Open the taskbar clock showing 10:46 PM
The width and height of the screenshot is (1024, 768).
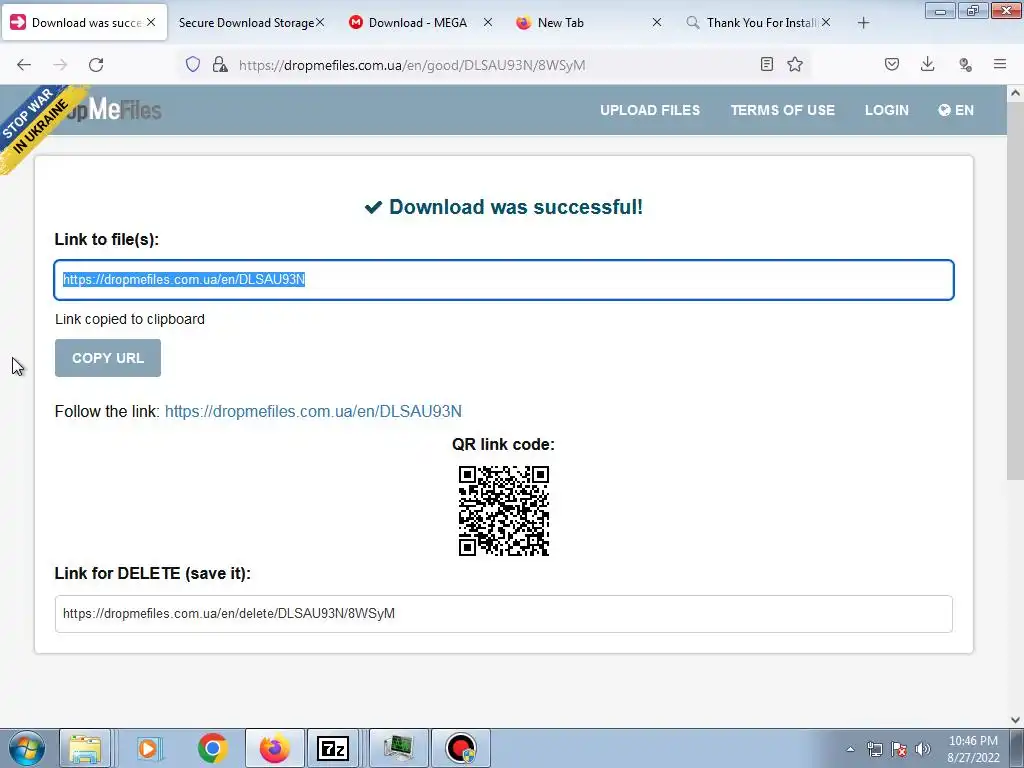973,749
